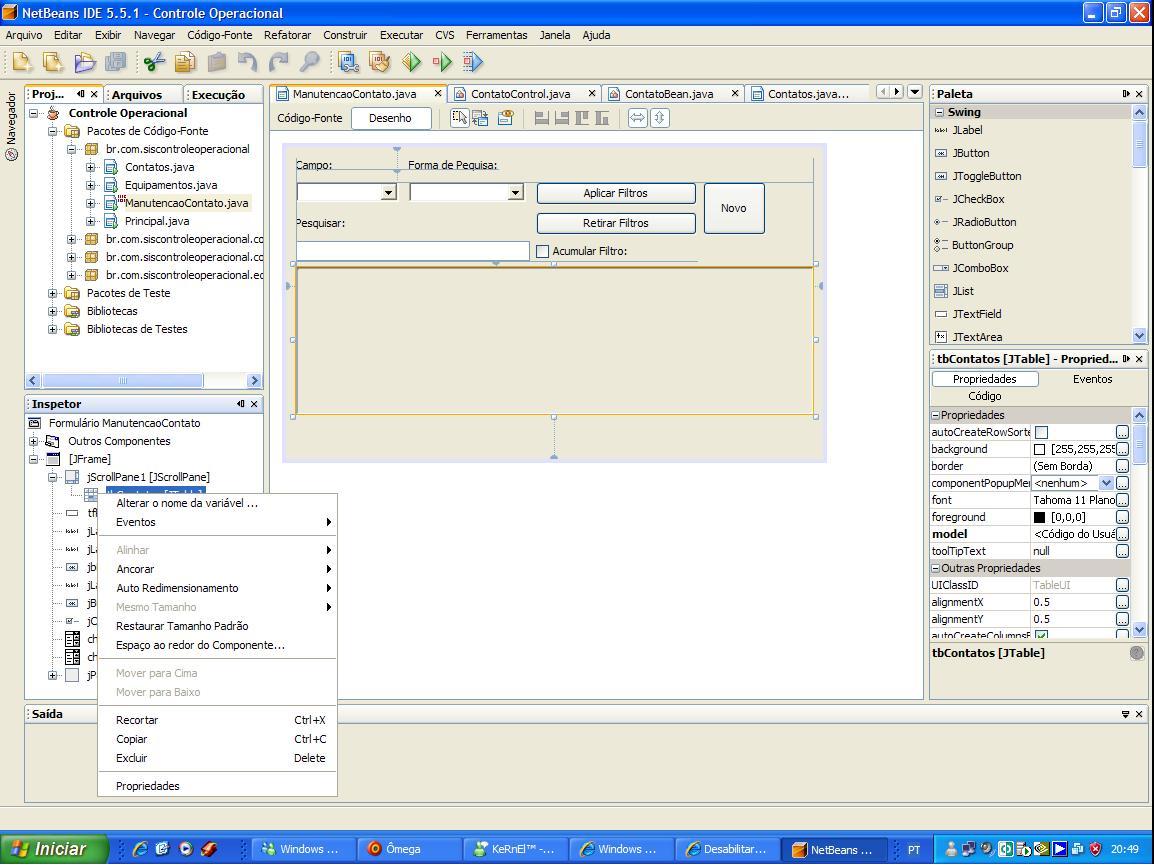Pick JList from the Swing palette
This screenshot has height=865, width=1154.
coord(963,291)
